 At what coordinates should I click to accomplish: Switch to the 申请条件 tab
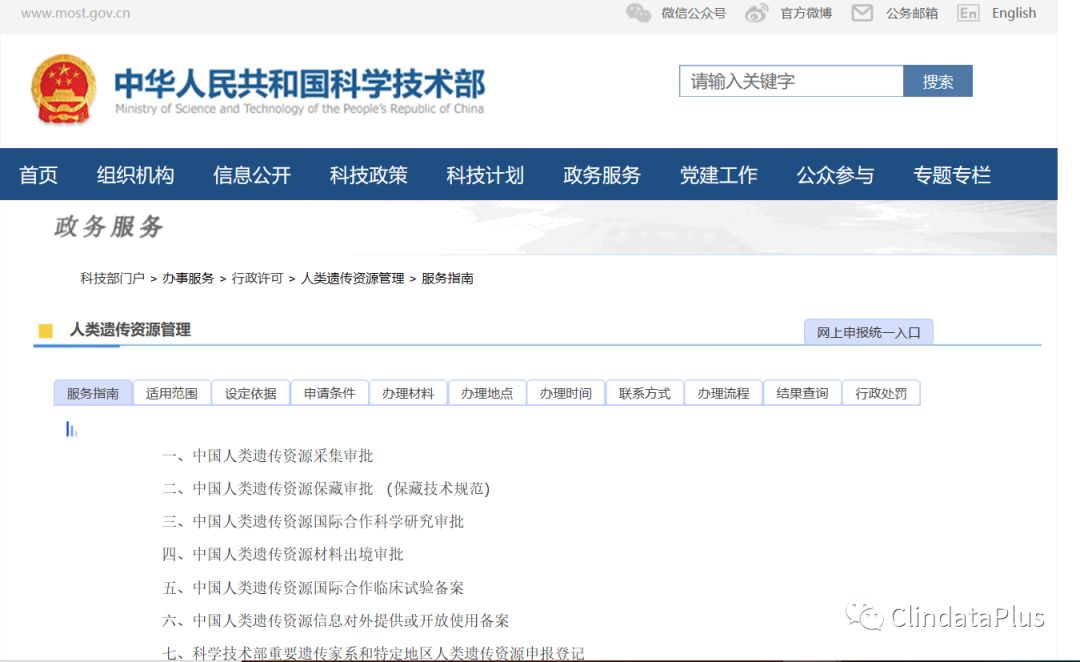coord(329,393)
